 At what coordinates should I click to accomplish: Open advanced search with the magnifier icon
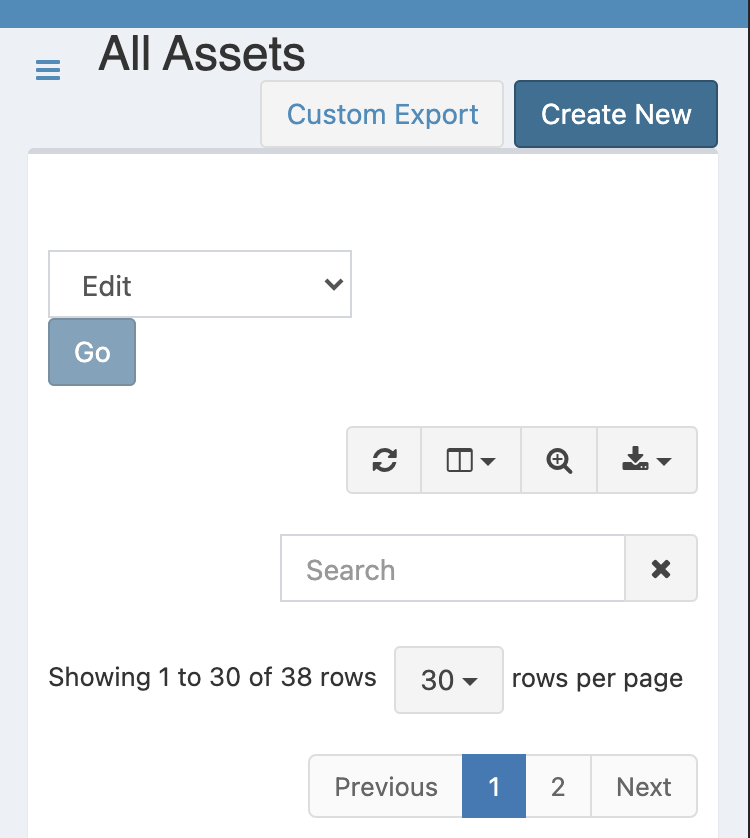[x=559, y=460]
